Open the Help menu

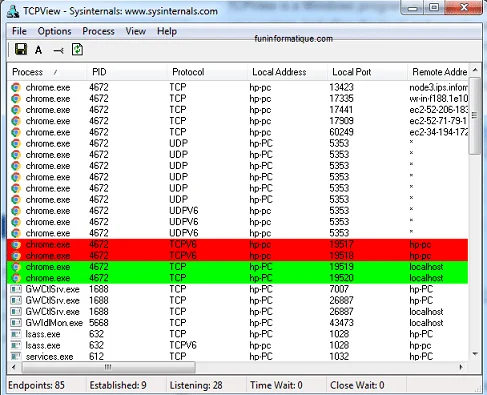pyautogui.click(x=167, y=31)
